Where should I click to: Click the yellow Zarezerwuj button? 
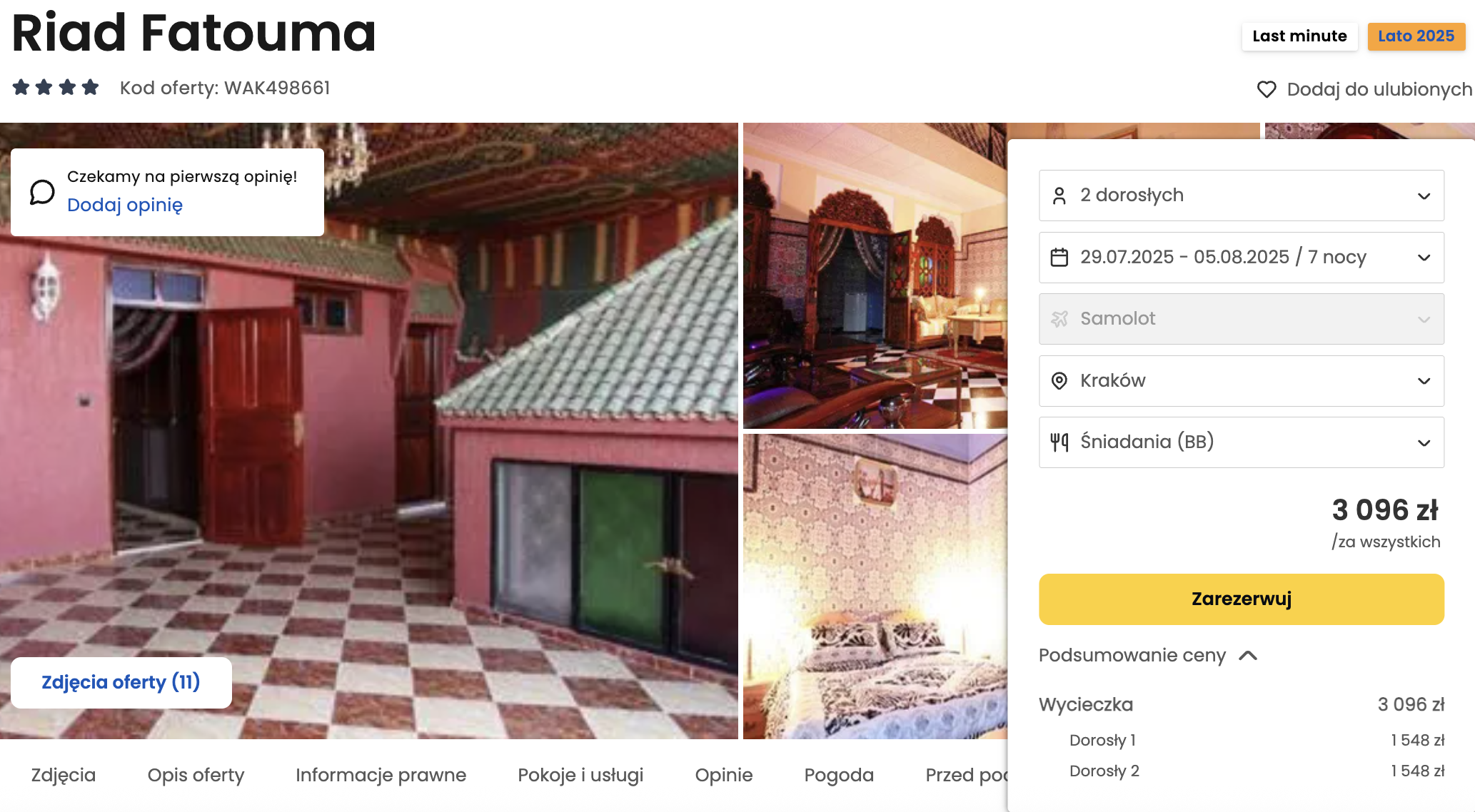point(1242,599)
